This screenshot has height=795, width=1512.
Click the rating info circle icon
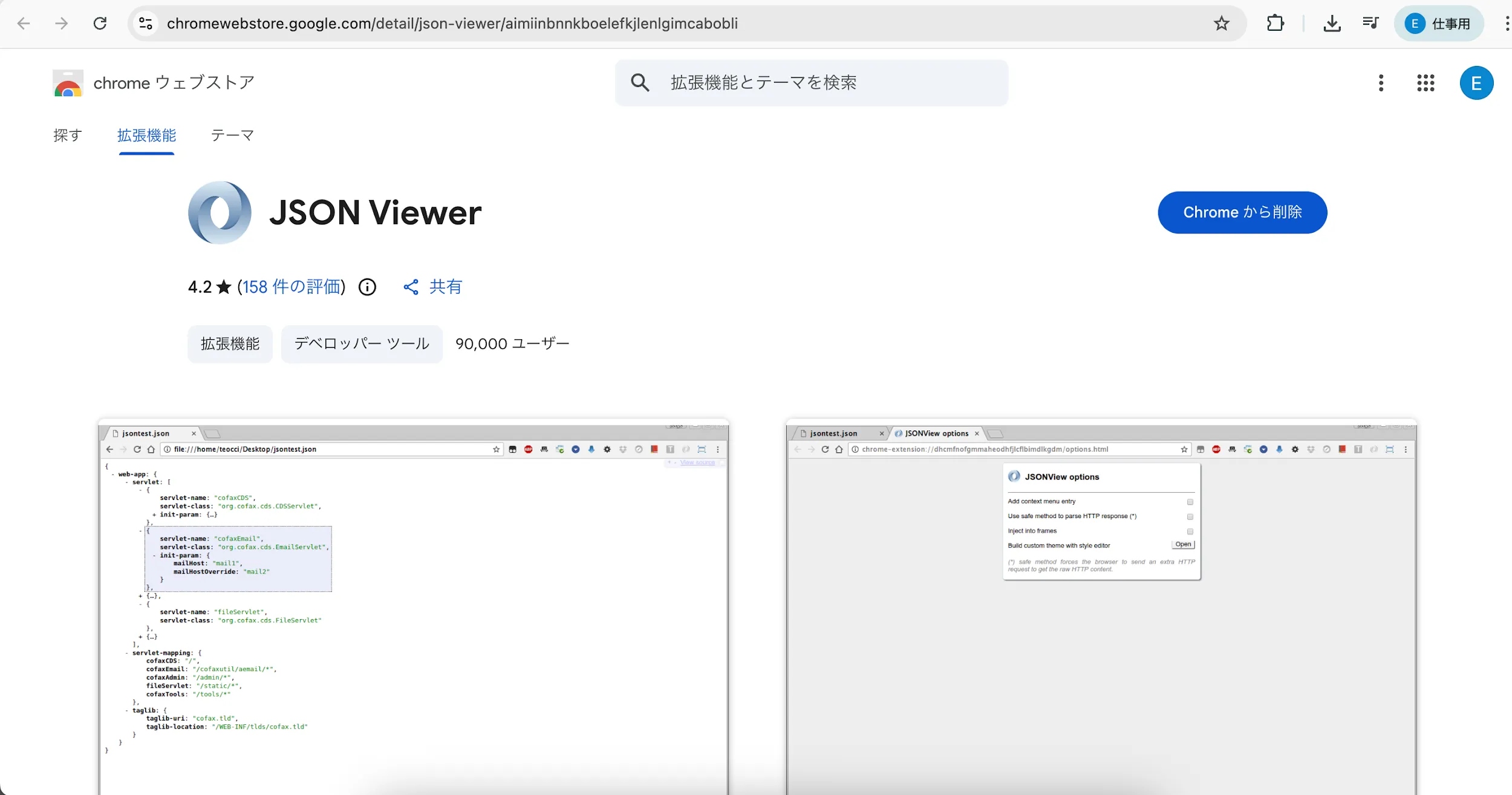pyautogui.click(x=367, y=287)
